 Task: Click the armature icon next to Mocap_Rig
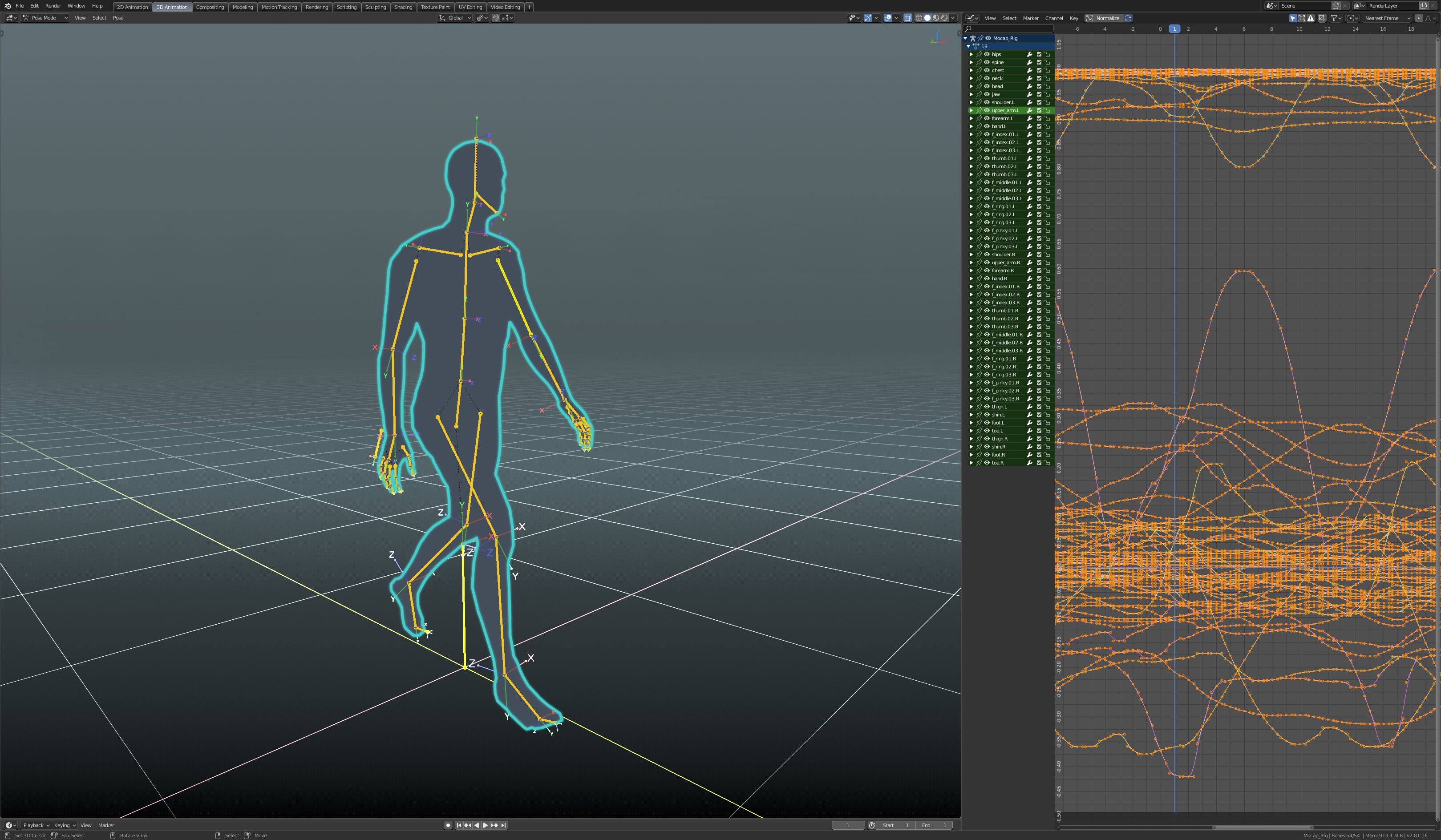pyautogui.click(x=973, y=38)
